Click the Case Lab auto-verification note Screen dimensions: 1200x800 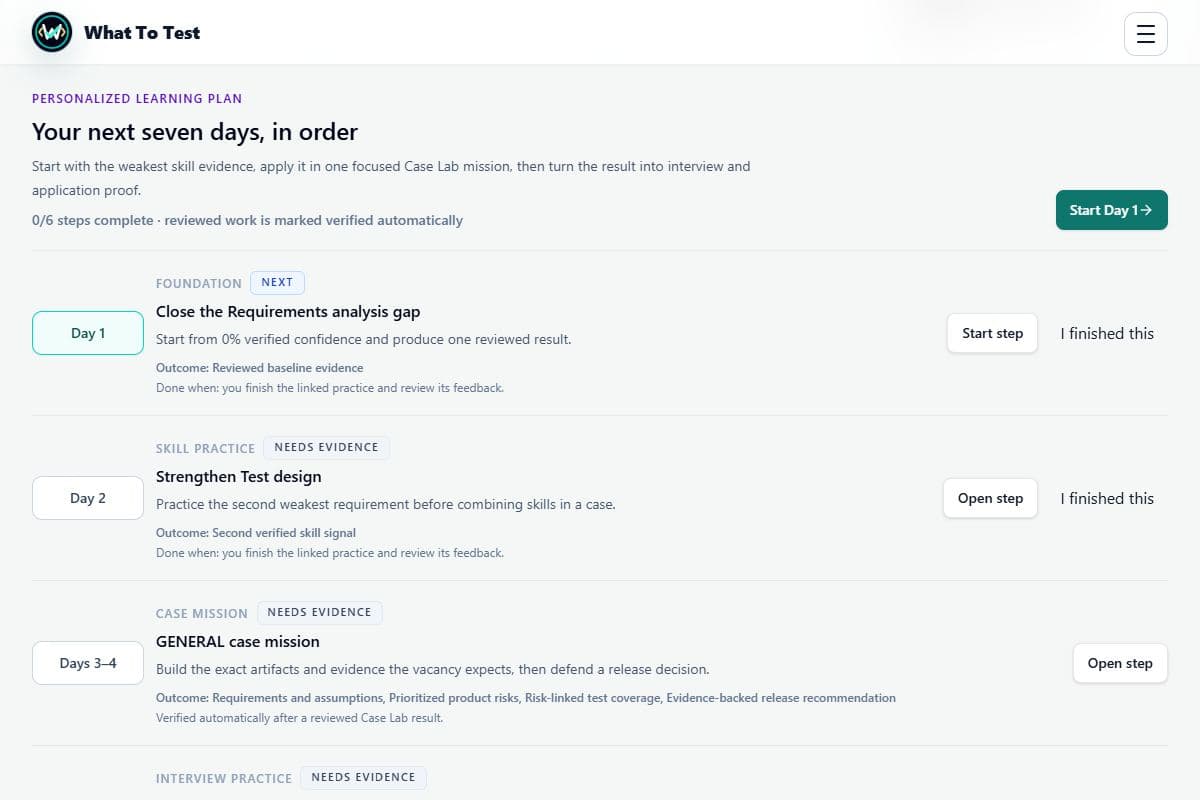tap(300, 718)
